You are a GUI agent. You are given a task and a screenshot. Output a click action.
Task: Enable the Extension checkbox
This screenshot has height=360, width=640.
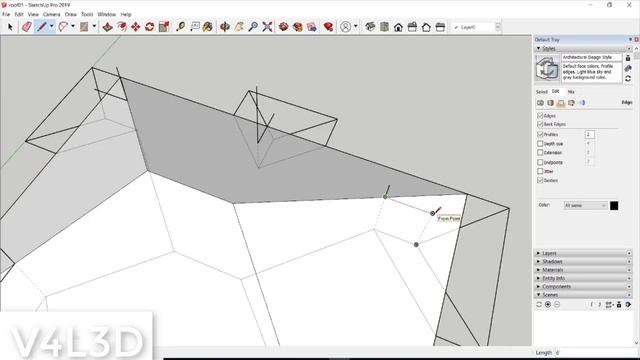(x=540, y=153)
